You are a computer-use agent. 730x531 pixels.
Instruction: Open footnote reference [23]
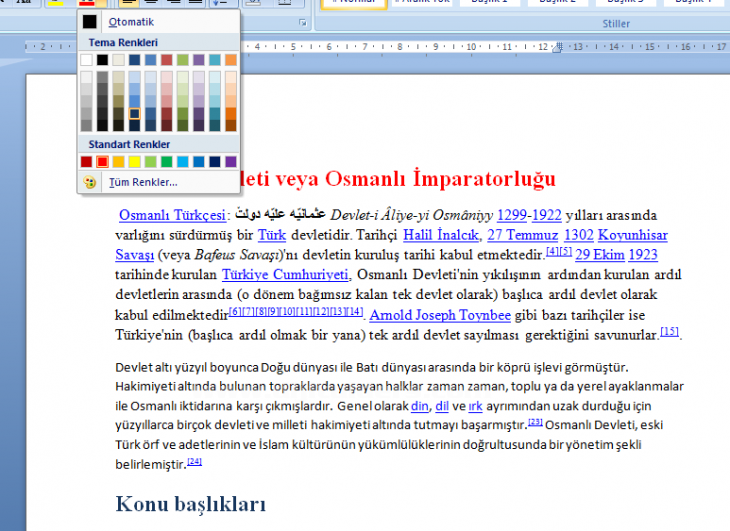coord(535,422)
